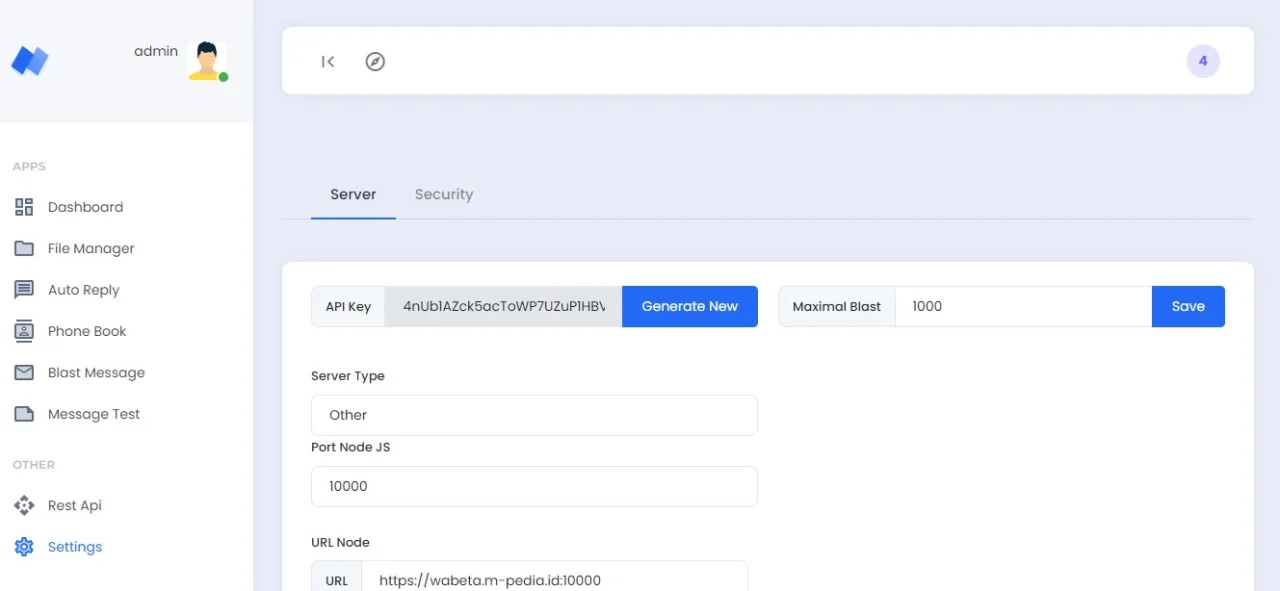Click the Server Type label
Image resolution: width=1280 pixels, height=591 pixels.
[x=348, y=376]
